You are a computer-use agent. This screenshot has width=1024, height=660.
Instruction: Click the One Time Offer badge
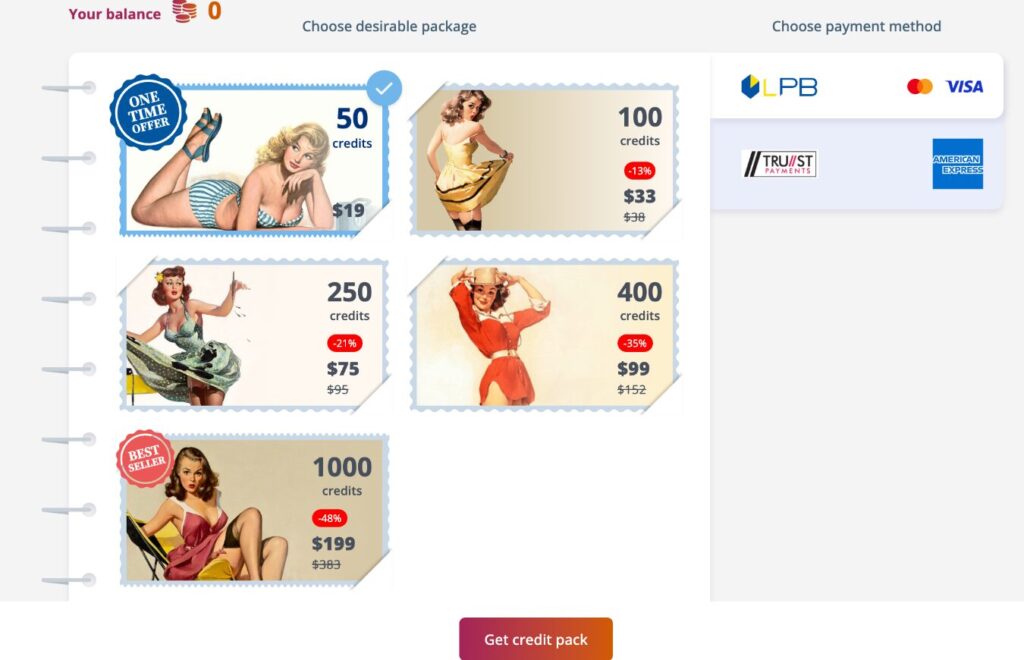(148, 112)
